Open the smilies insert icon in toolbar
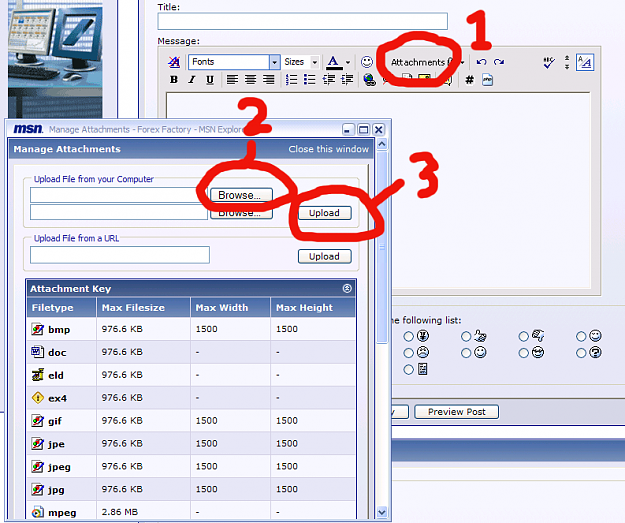625x523 pixels. (x=367, y=62)
